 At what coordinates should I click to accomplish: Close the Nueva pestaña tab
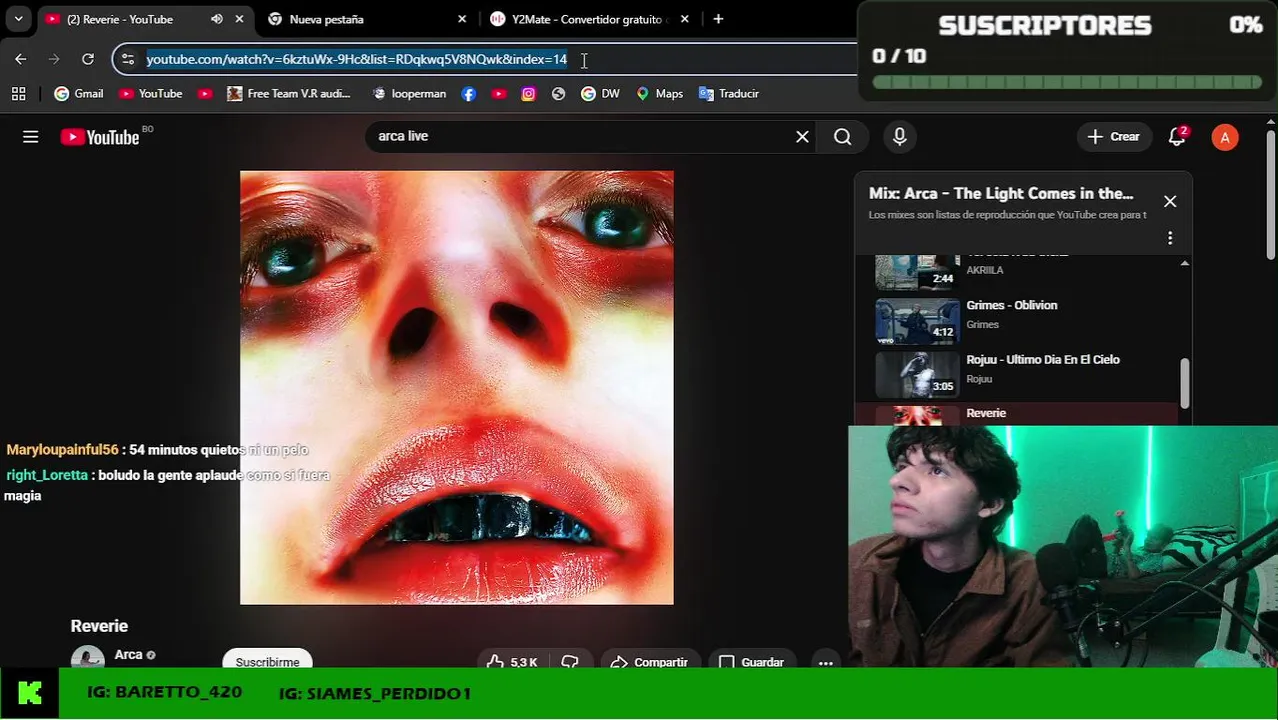462,19
